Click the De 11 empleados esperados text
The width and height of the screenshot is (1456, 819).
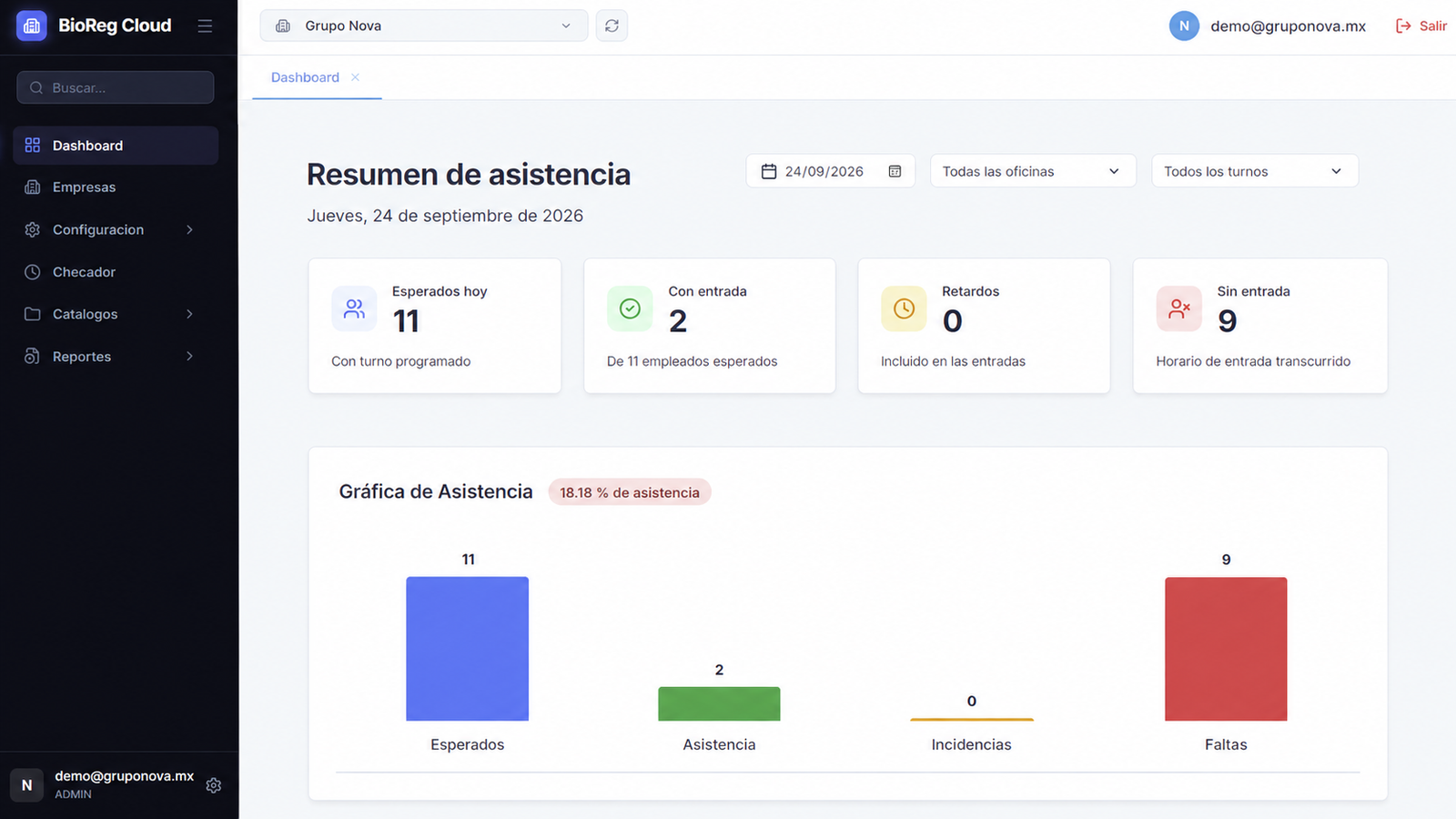pos(693,361)
